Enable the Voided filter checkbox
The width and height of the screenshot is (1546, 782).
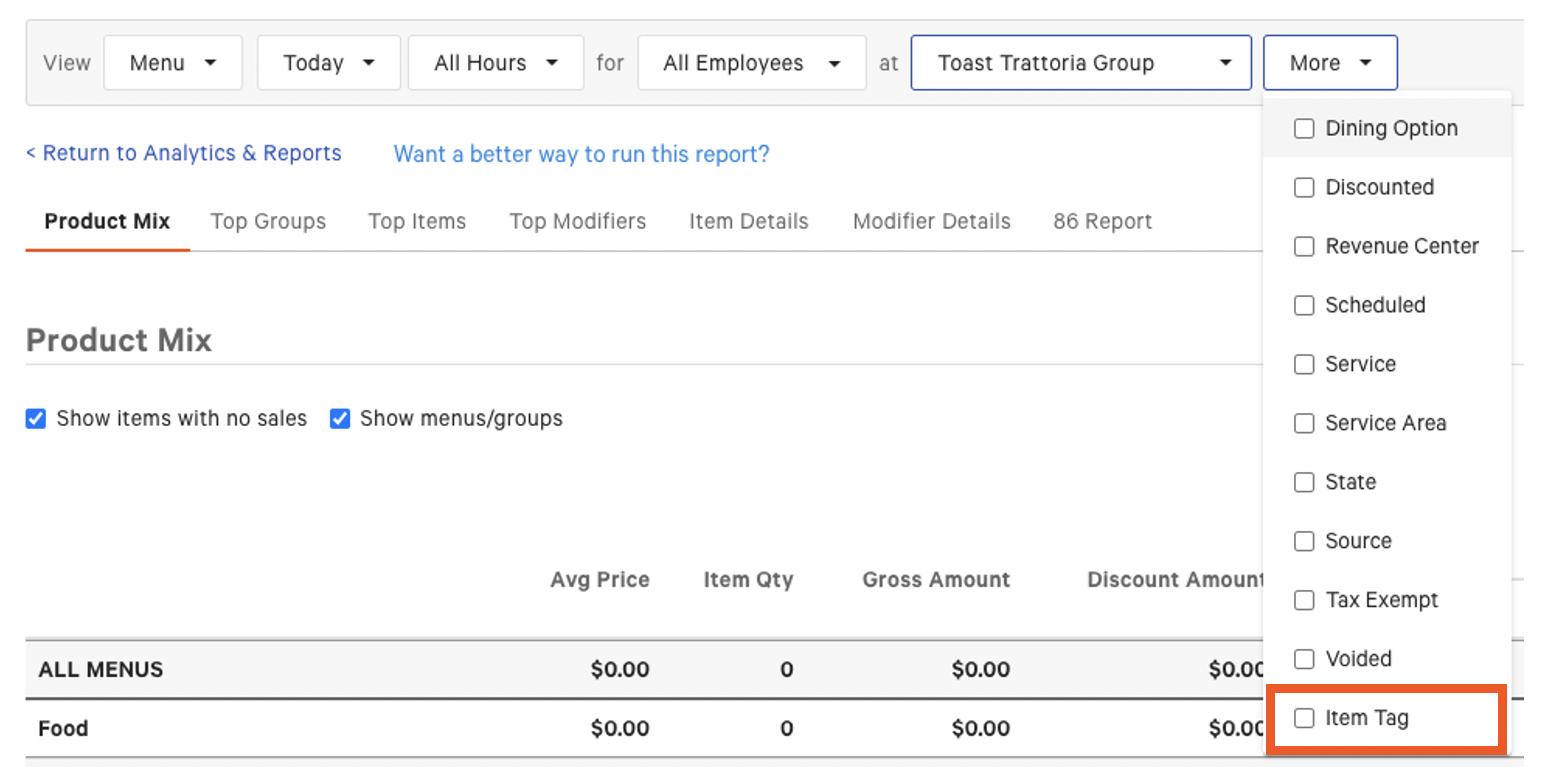[x=1304, y=658]
